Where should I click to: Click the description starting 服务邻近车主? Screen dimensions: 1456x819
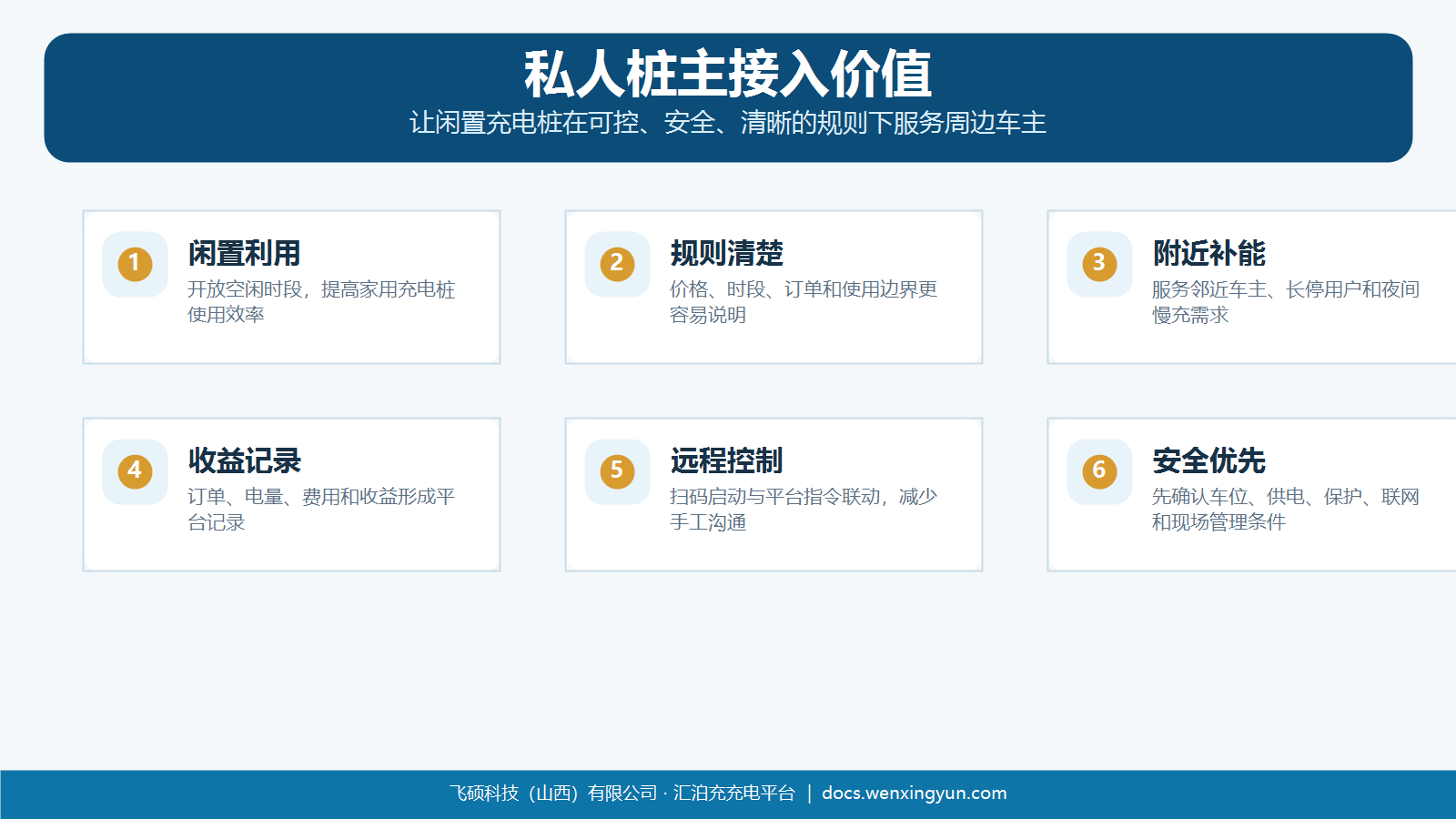[x=1286, y=302]
